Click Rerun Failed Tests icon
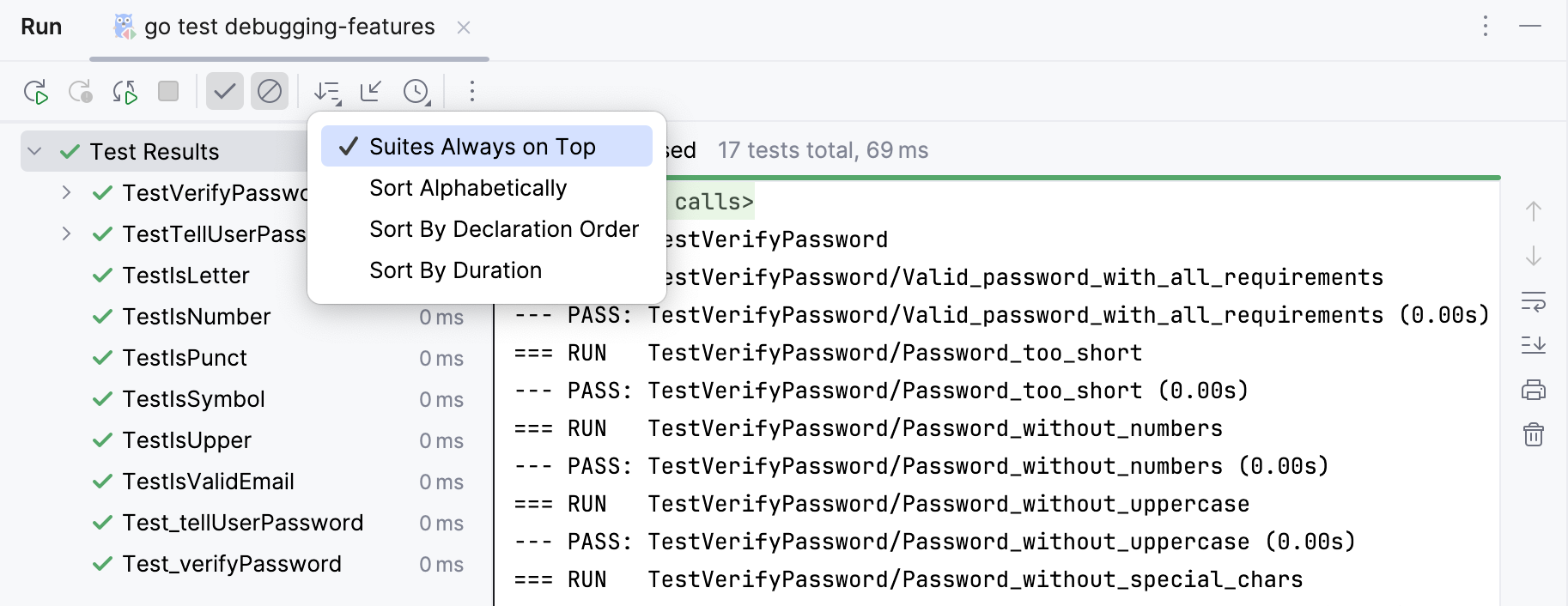Image resolution: width=1568 pixels, height=606 pixels. tap(81, 92)
